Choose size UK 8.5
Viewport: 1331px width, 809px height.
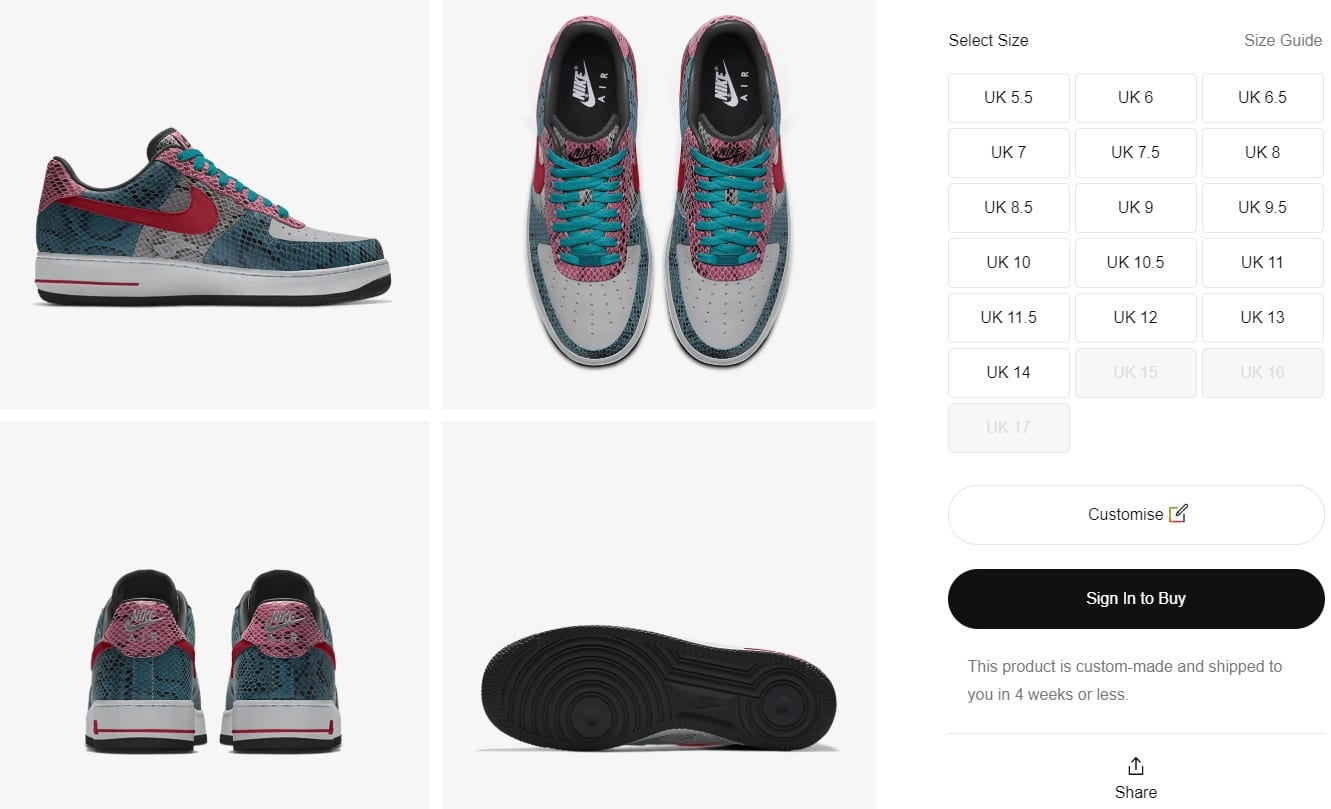pyautogui.click(x=1008, y=208)
